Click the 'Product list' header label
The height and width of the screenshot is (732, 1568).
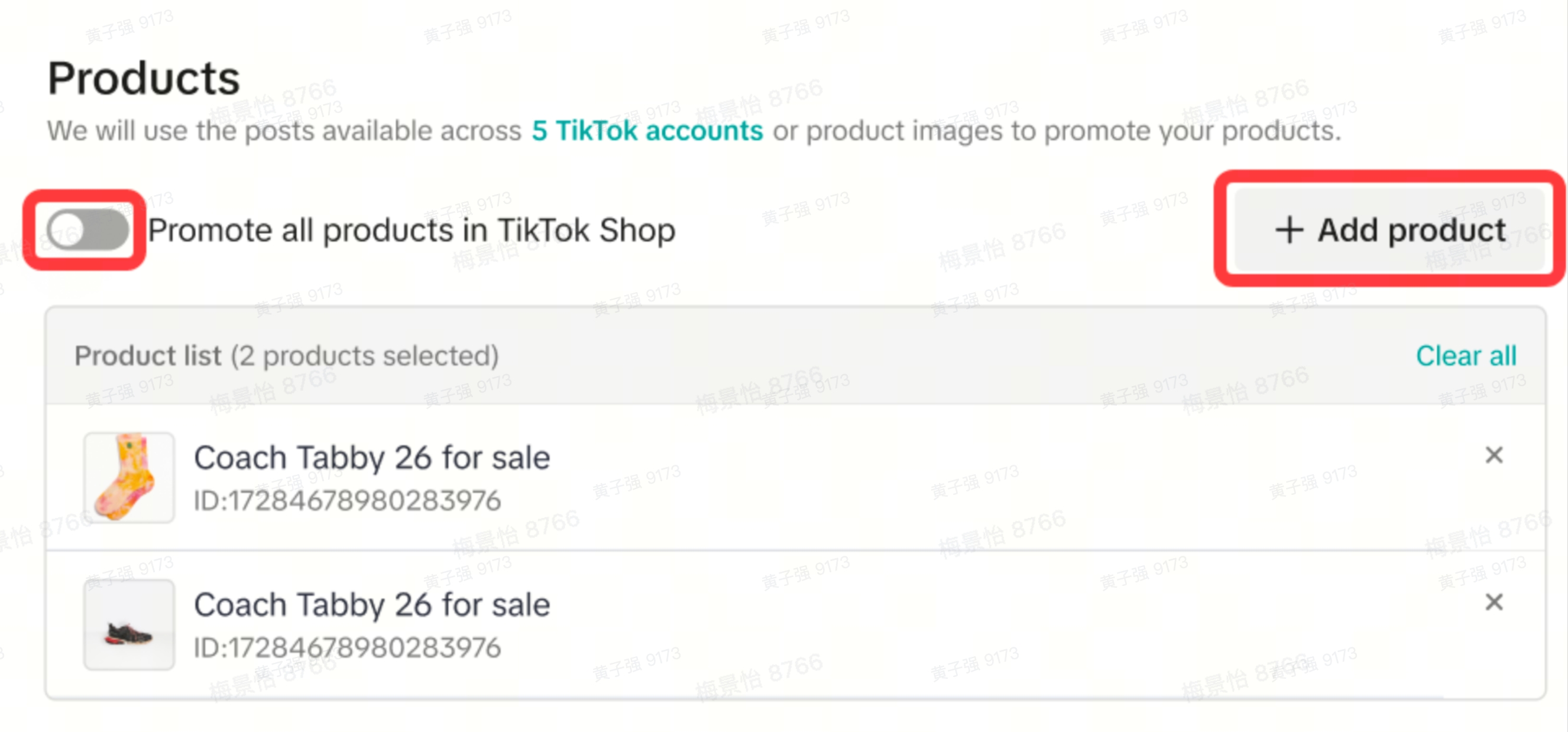(x=148, y=356)
